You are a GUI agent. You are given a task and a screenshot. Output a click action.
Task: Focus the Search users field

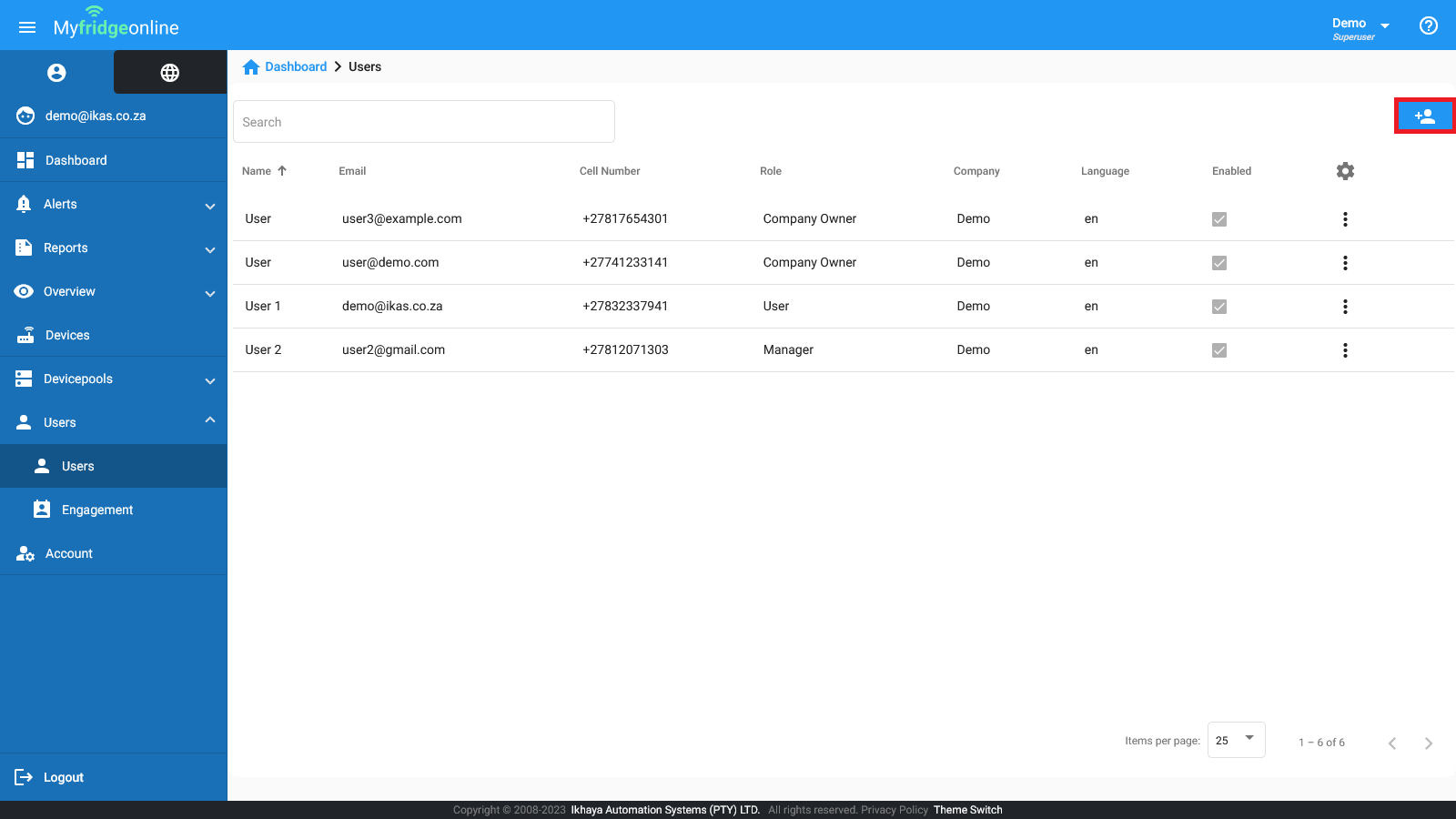point(424,122)
